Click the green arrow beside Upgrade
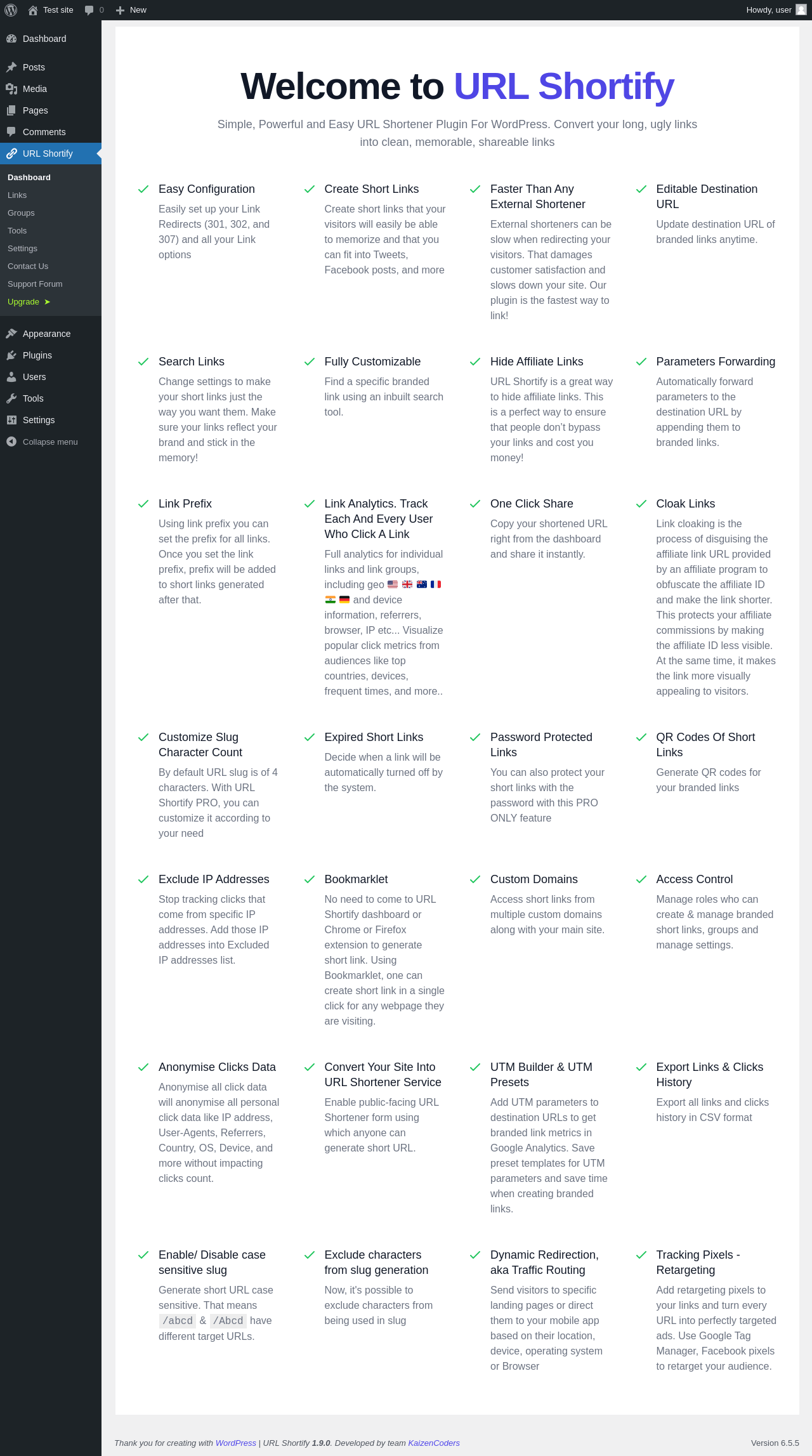Viewport: 812px width, 1456px height. pos(48,302)
